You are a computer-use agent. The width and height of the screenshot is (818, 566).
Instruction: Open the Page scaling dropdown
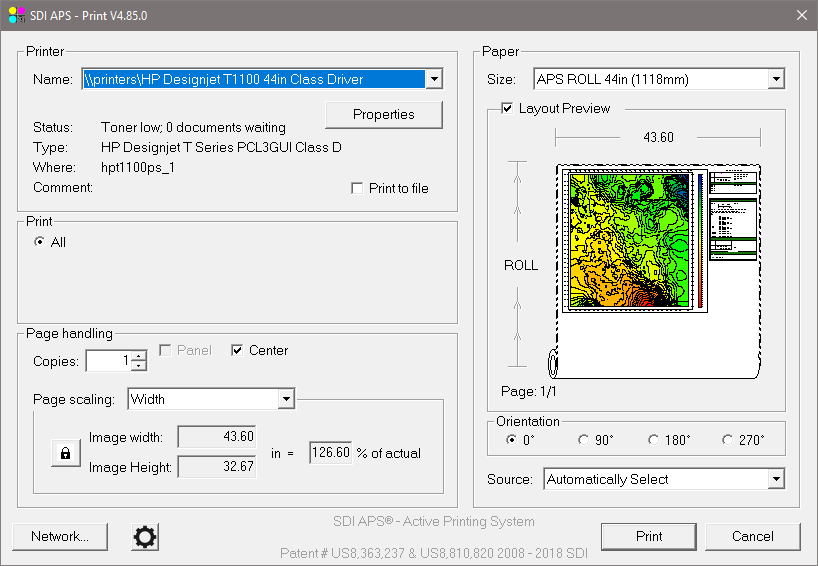(286, 399)
